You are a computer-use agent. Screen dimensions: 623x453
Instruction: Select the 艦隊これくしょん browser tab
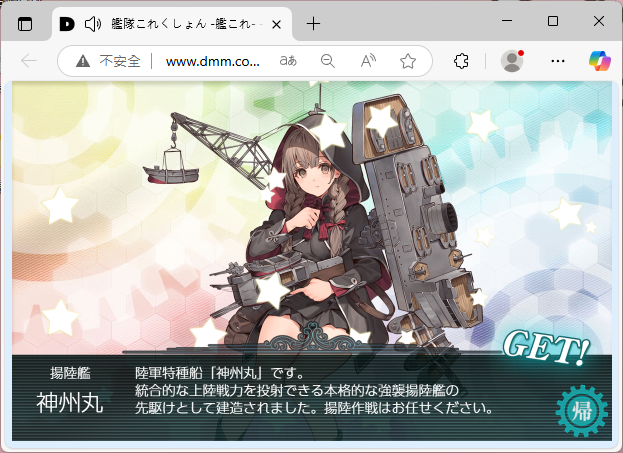[x=172, y=24]
